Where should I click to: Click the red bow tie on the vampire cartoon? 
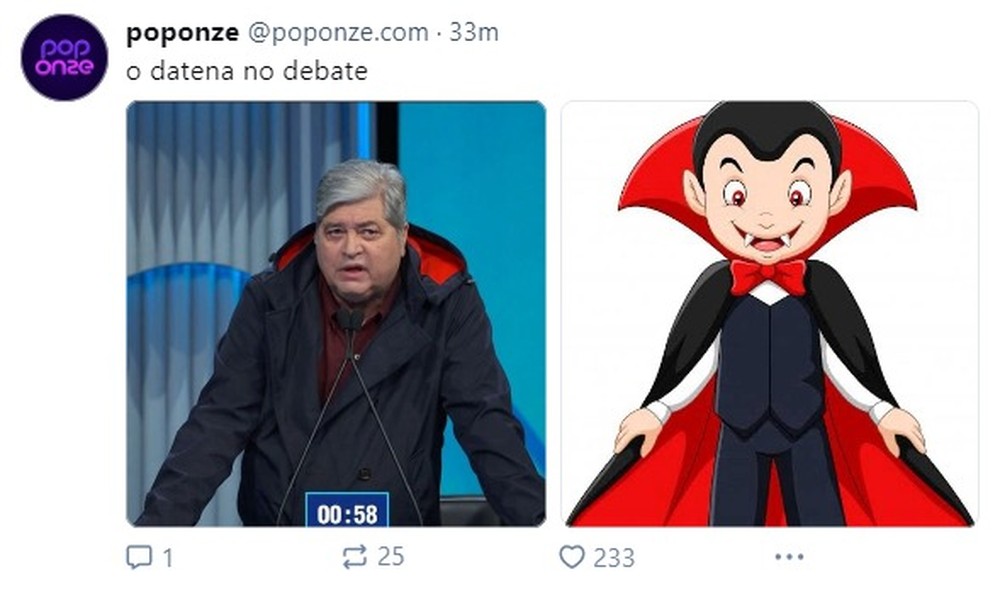coord(770,271)
